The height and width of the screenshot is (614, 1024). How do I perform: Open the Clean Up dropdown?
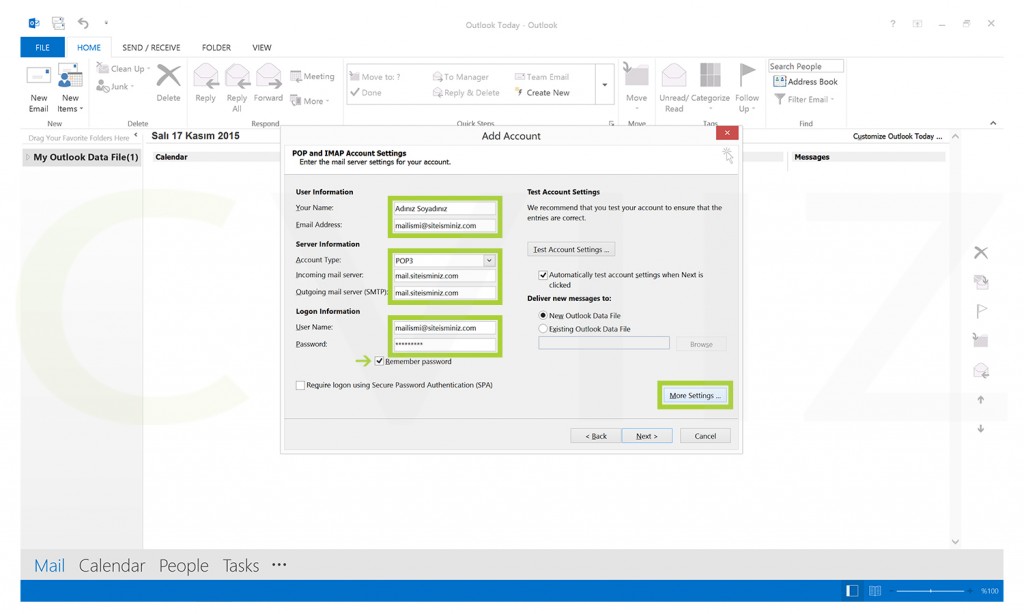tap(123, 69)
